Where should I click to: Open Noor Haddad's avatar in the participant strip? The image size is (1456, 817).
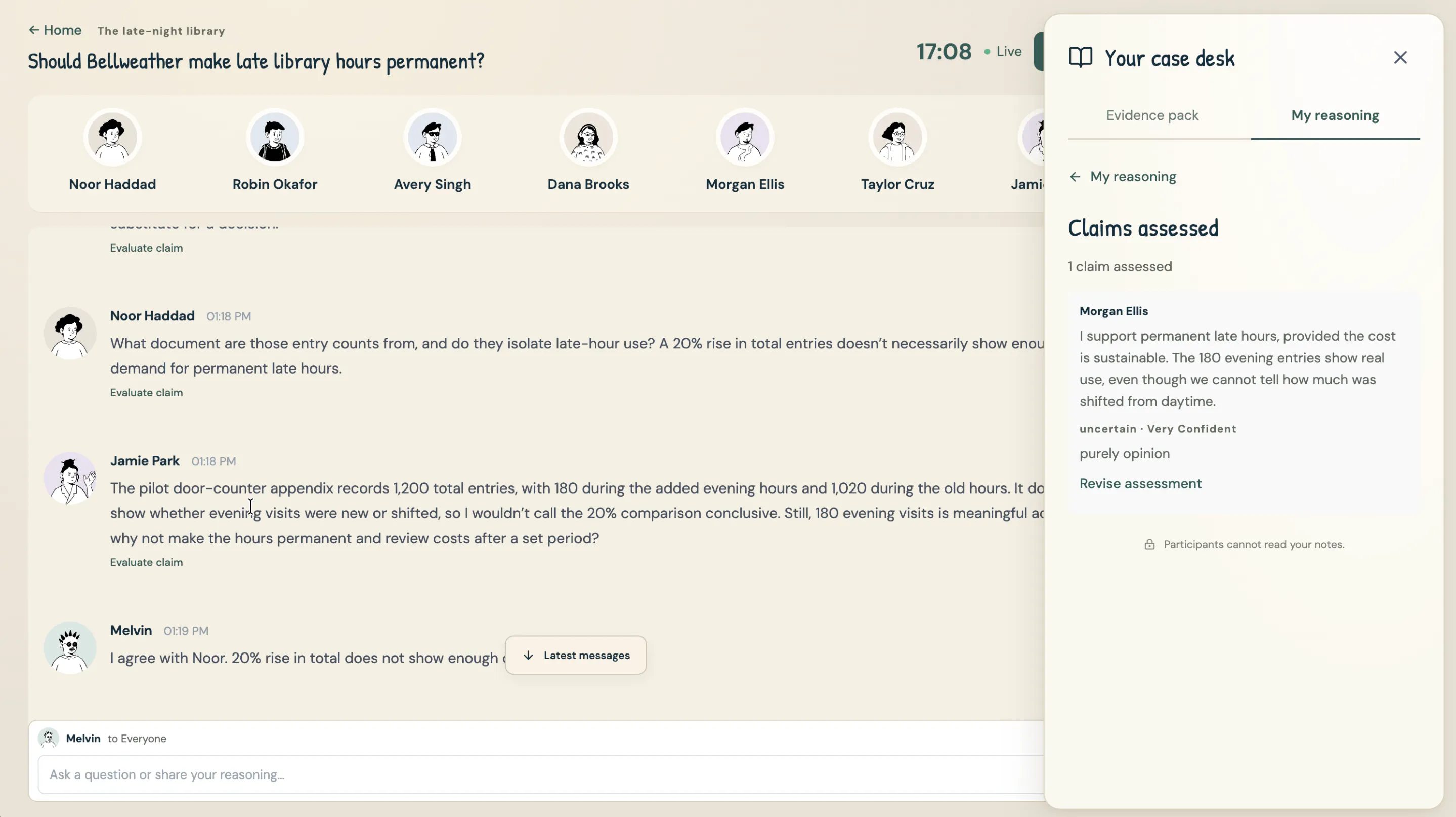(112, 137)
